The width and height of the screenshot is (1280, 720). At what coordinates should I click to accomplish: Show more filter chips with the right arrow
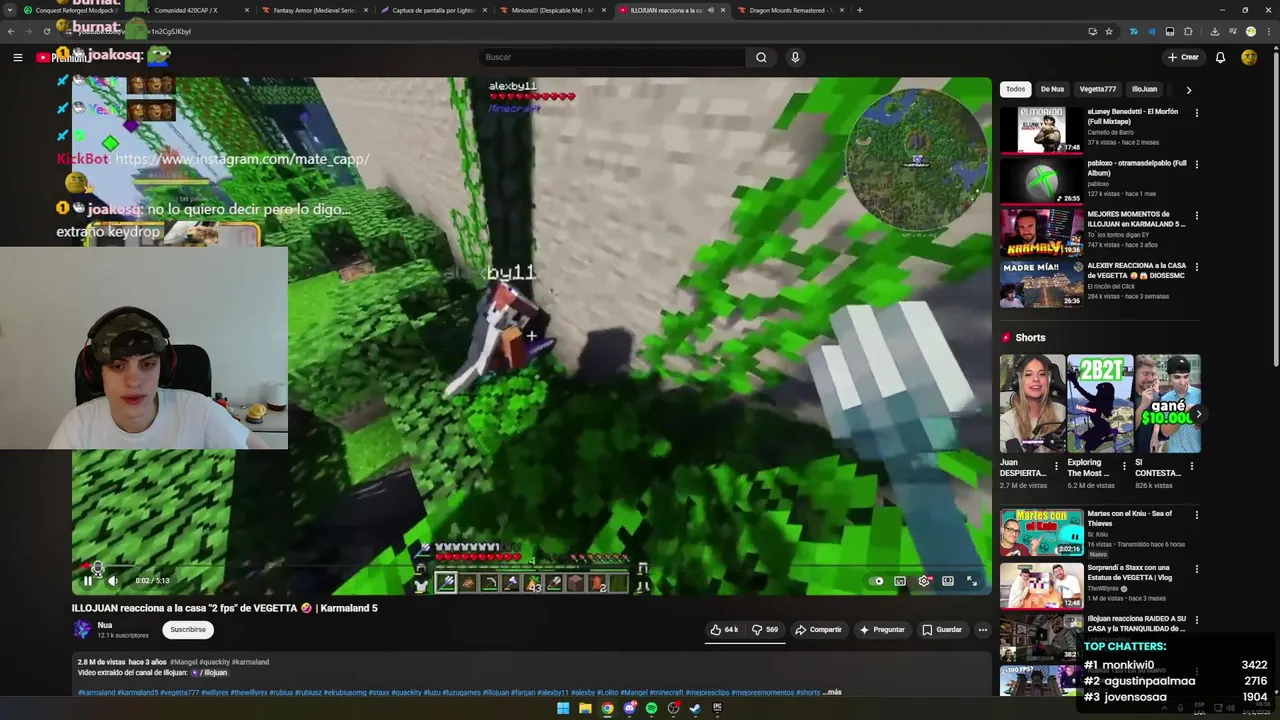(x=1188, y=90)
